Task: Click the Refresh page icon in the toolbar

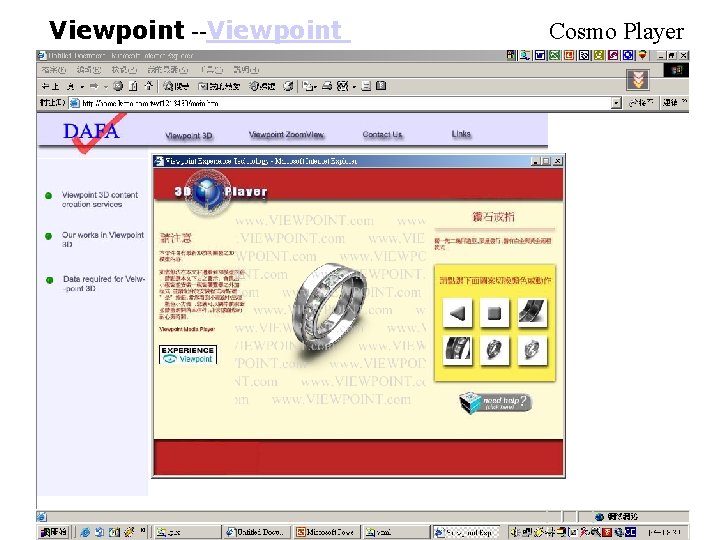Action: pyautogui.click(x=134, y=86)
